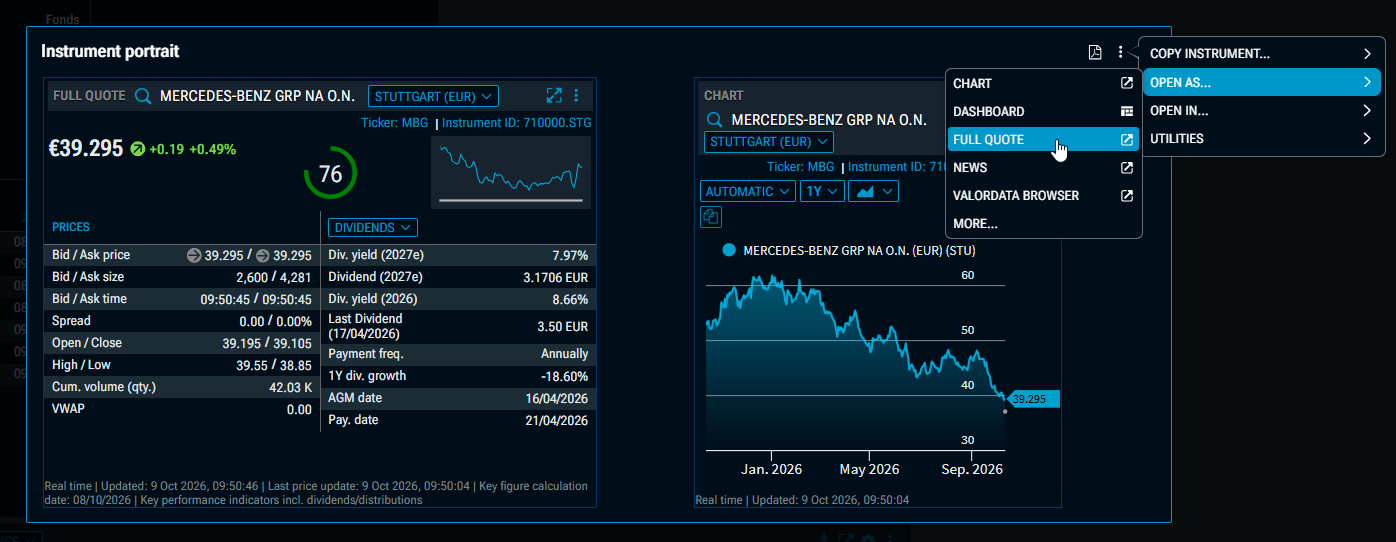
Task: Click the AGM date 16/04/2026 row
Action: (458, 398)
